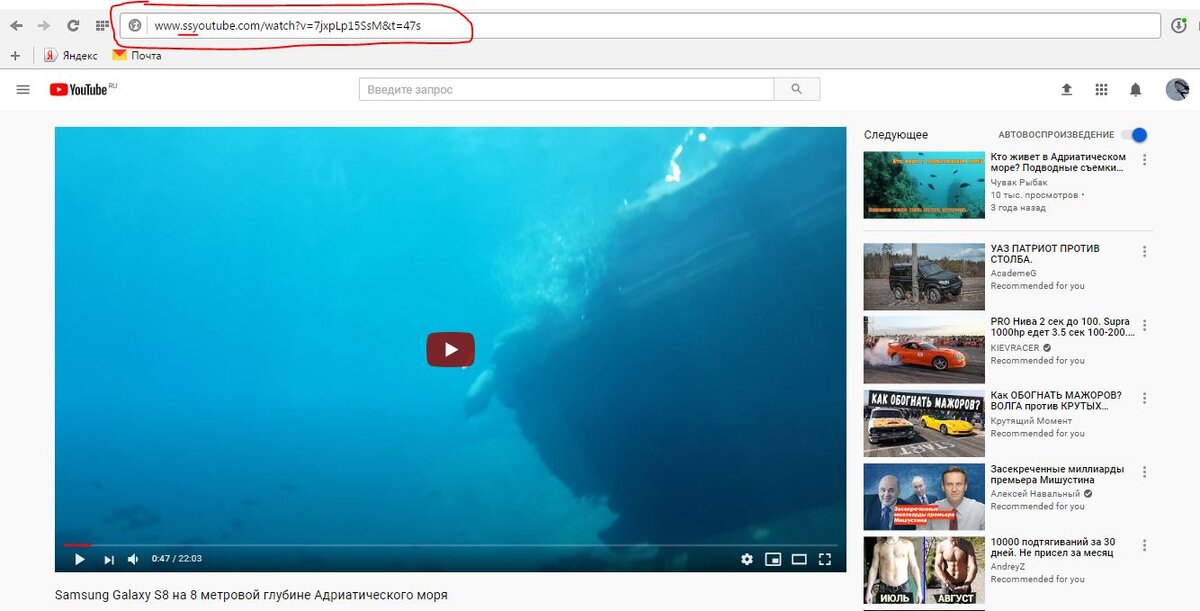Open the account avatar menu
This screenshot has width=1200, height=611.
coord(1177,90)
